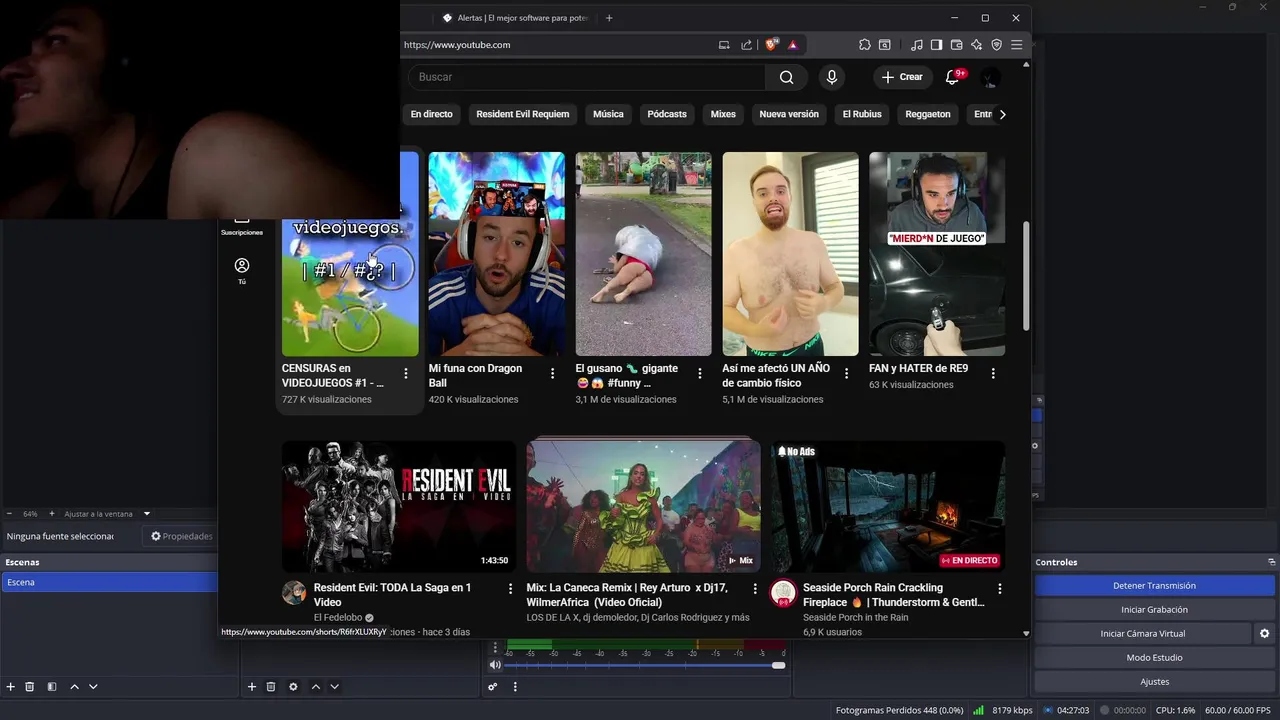
Task: Remove source with trash icon in sources toolbar
Action: point(271,687)
